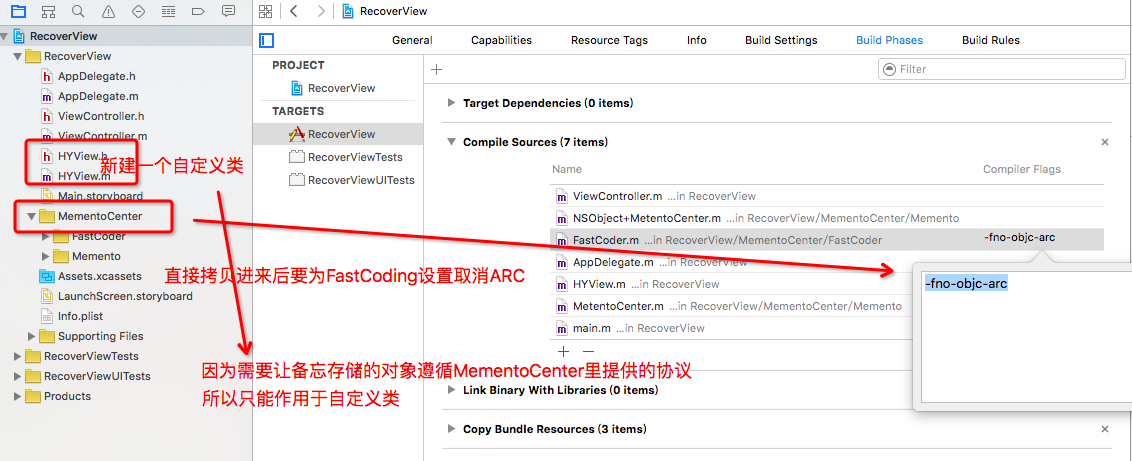Select the RecoverViewUITests target
This screenshot has width=1132, height=461.
coord(352,180)
